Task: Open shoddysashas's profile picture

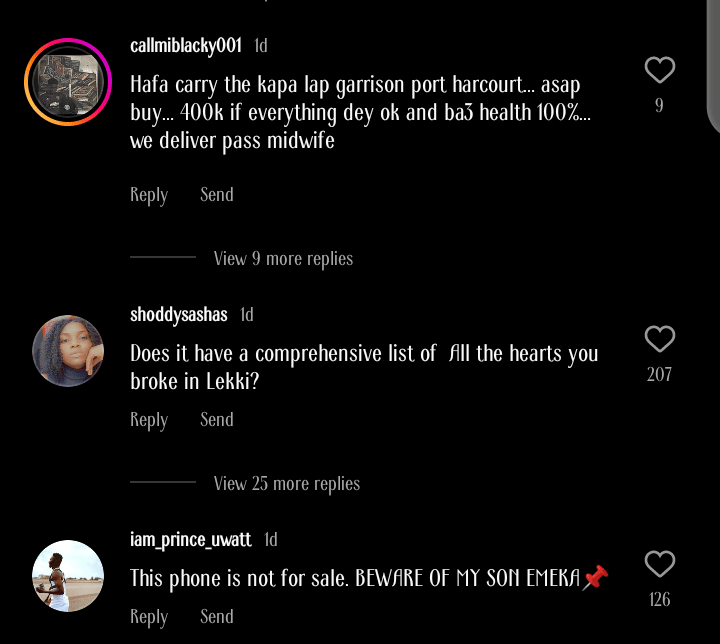Action: [68, 351]
